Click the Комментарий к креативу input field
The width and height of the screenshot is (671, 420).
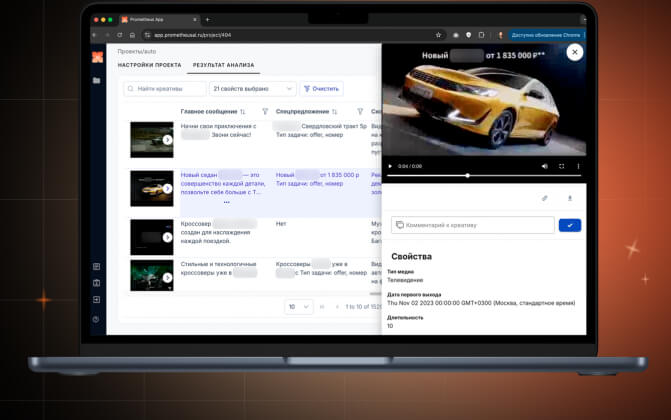coord(472,225)
